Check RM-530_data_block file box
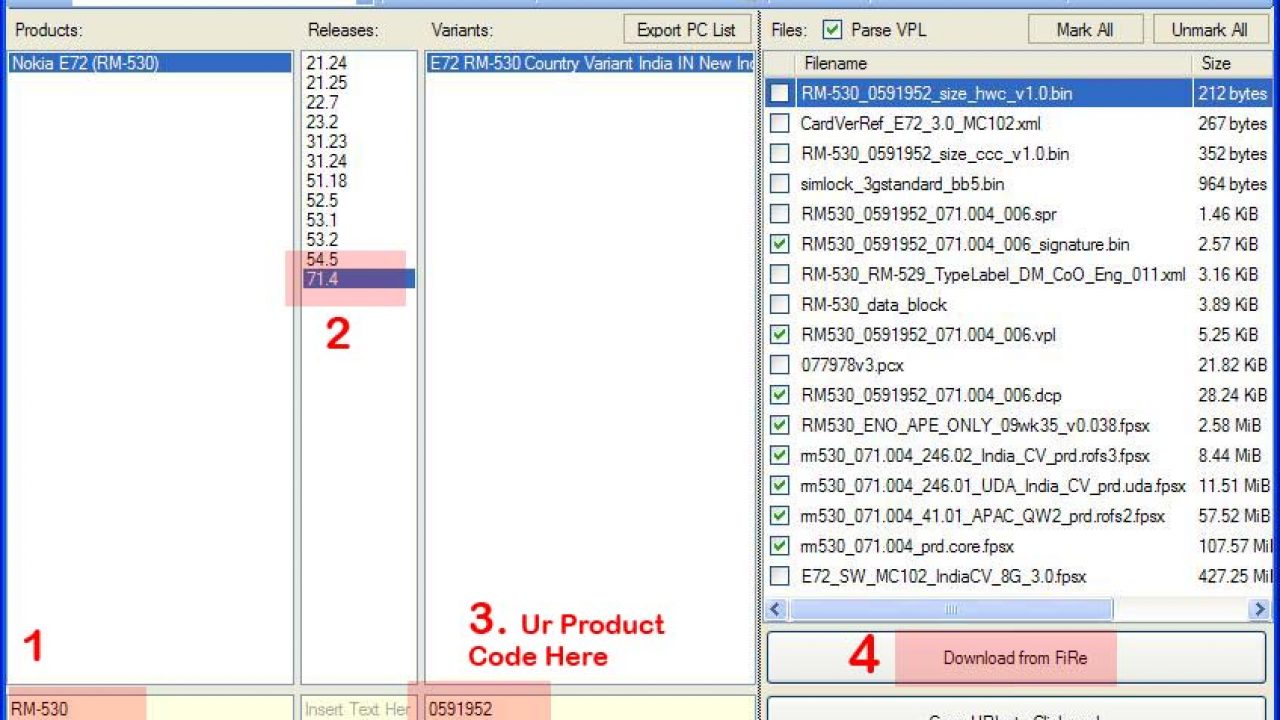 pyautogui.click(x=779, y=304)
